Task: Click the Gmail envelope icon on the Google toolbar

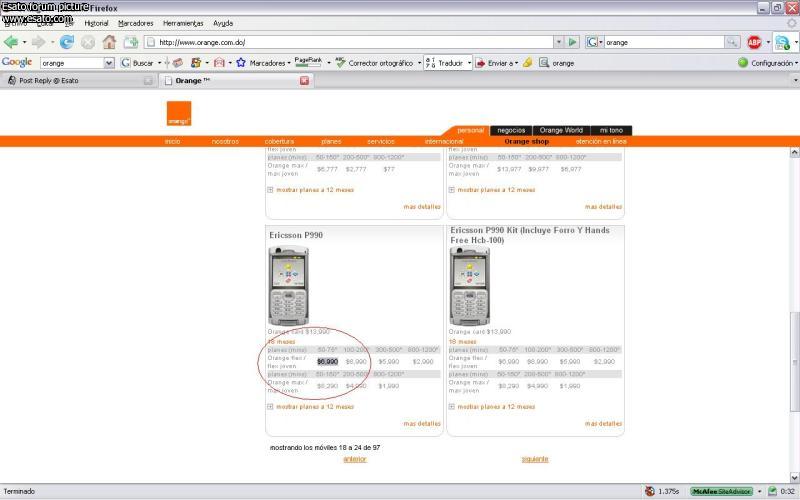Action: click(x=219, y=63)
